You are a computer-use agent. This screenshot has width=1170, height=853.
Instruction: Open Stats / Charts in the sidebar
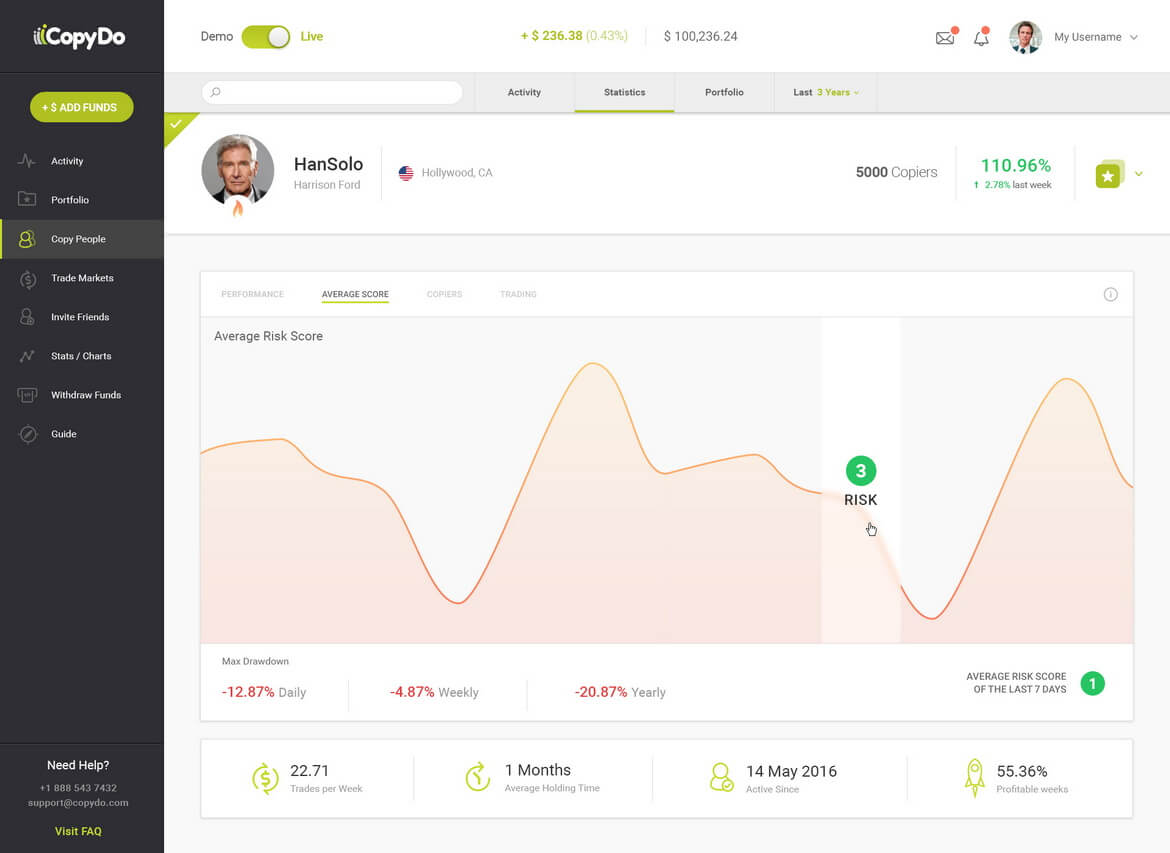82,356
